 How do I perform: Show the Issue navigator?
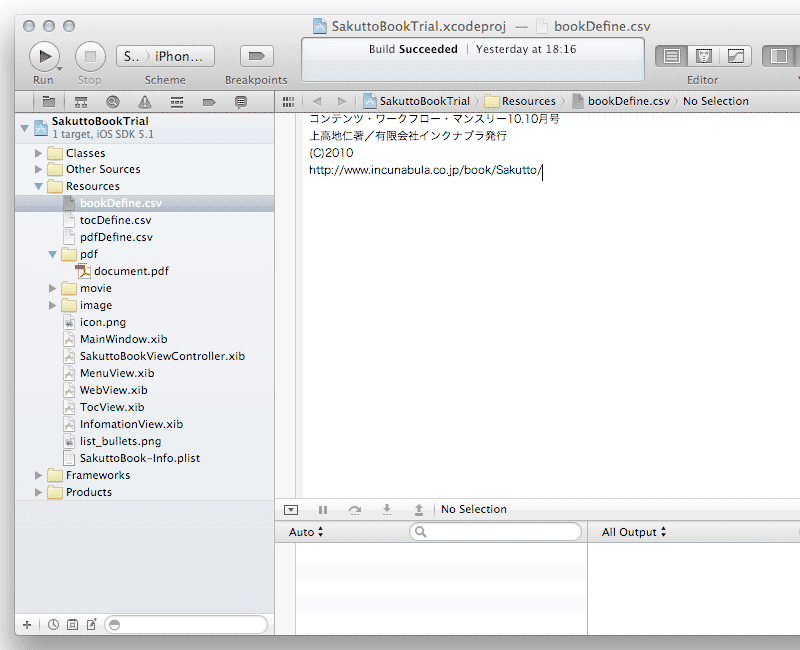[x=145, y=102]
